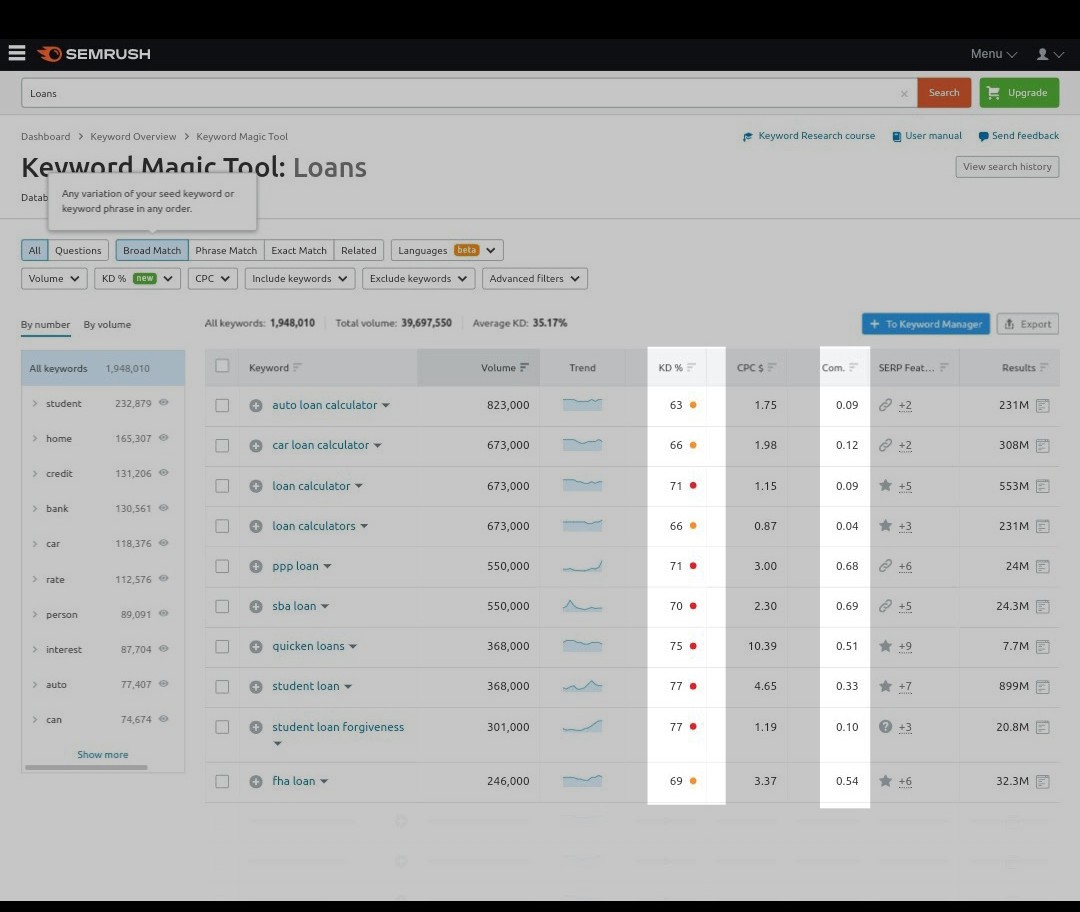
Task: Open SERP snapshot icon for fha loan
Action: point(1043,781)
